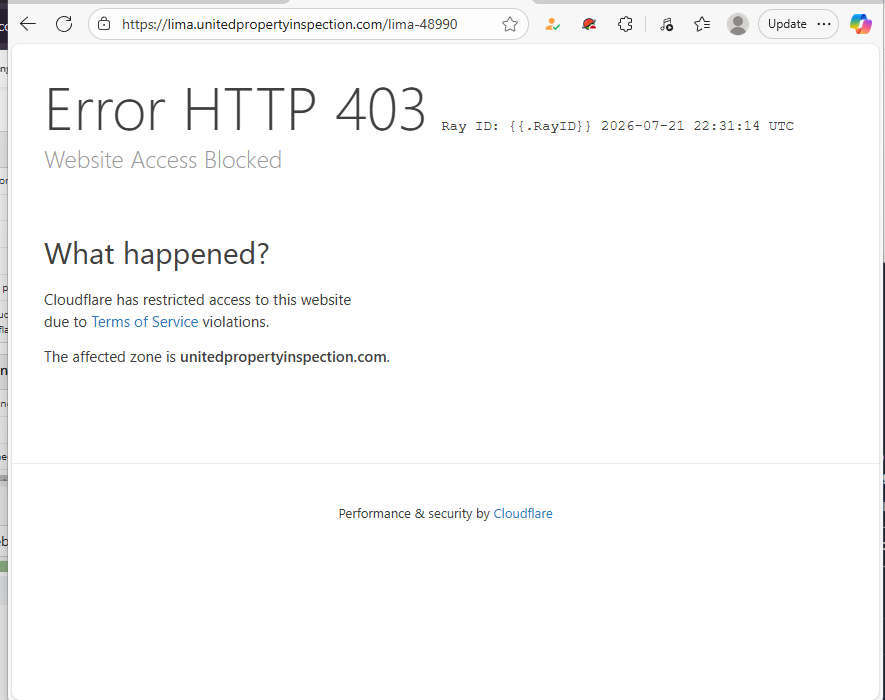885x700 pixels.
Task: Click the 'Performance & security by' footer text
Action: point(414,513)
